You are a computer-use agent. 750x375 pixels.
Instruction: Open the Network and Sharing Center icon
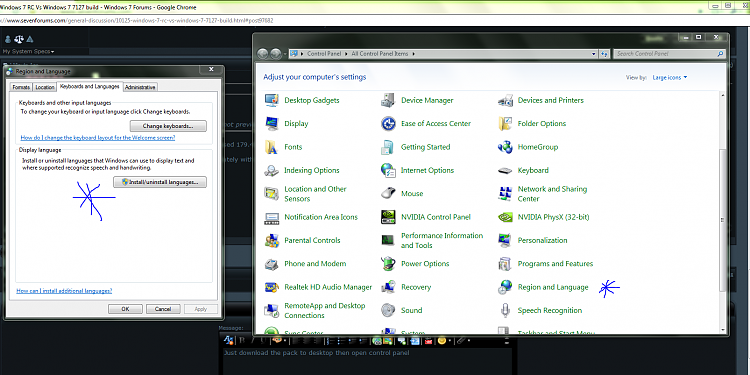(x=505, y=194)
